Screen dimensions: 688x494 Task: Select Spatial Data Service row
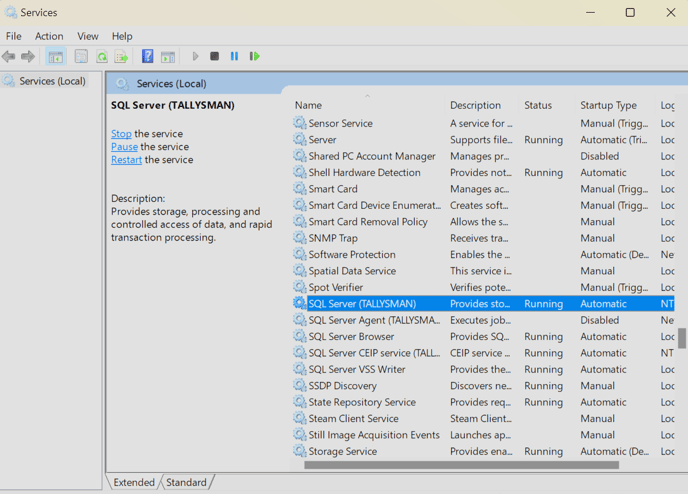pyautogui.click(x=483, y=271)
